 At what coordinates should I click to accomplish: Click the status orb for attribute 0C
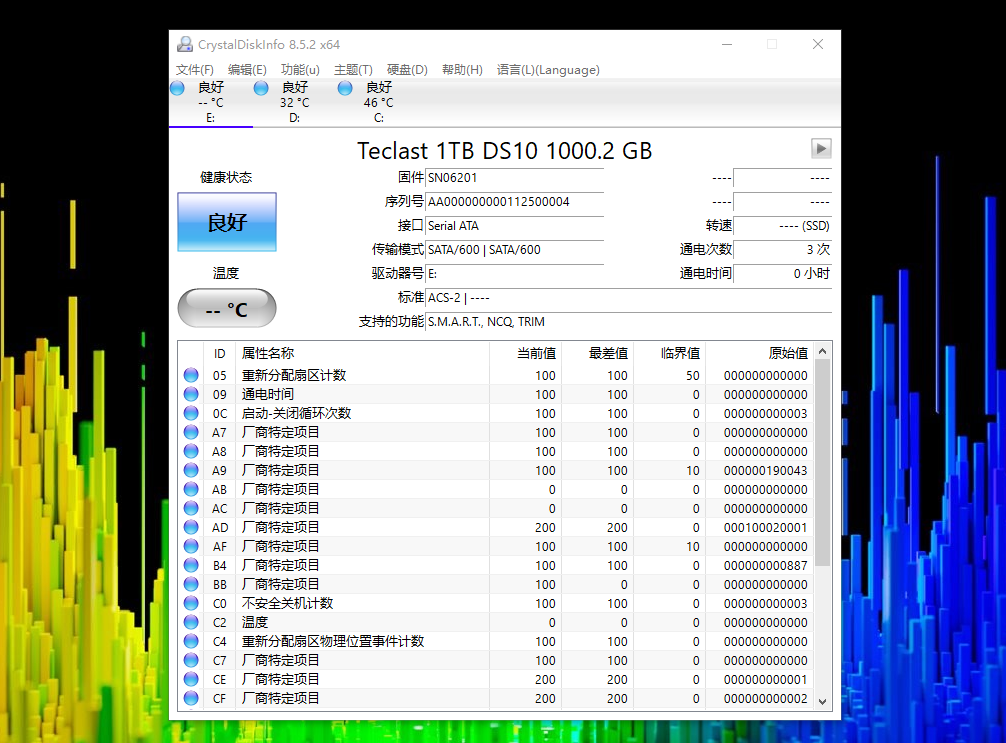[x=191, y=413]
